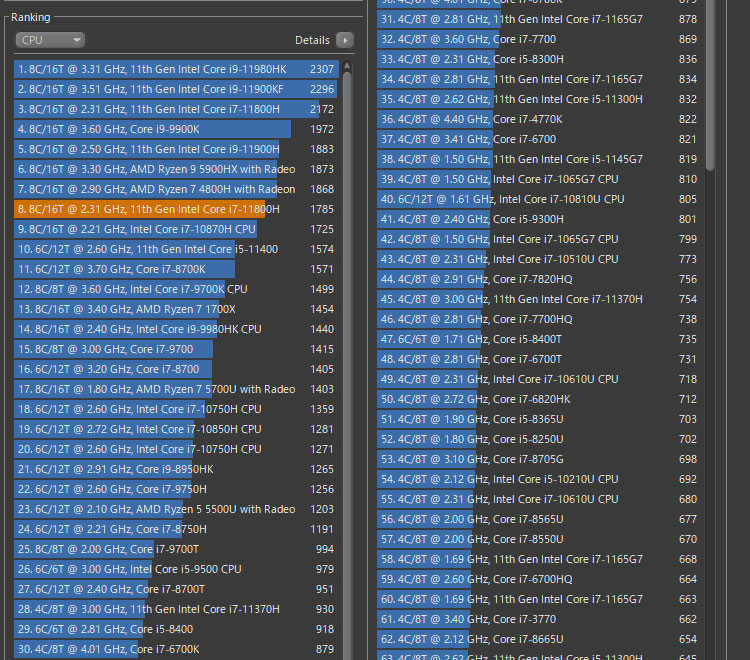Select the Core i5-8365U row
The image size is (750, 660).
[540, 419]
